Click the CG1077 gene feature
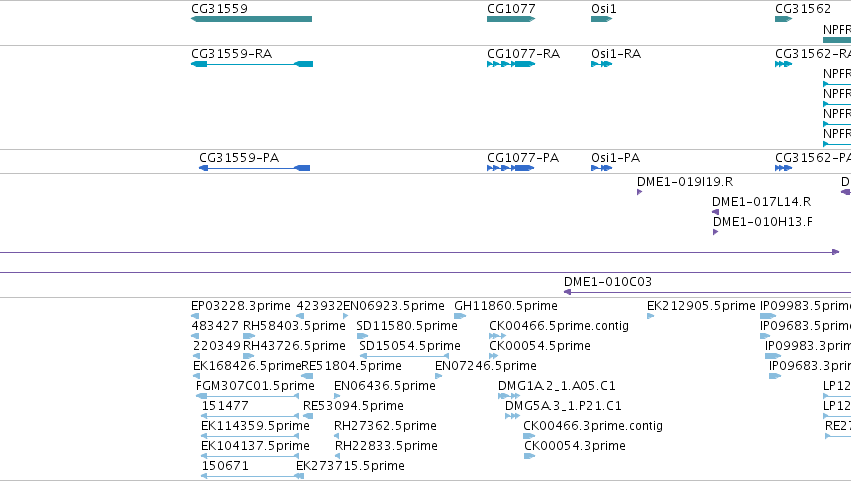The width and height of the screenshot is (851, 481). click(x=511, y=19)
